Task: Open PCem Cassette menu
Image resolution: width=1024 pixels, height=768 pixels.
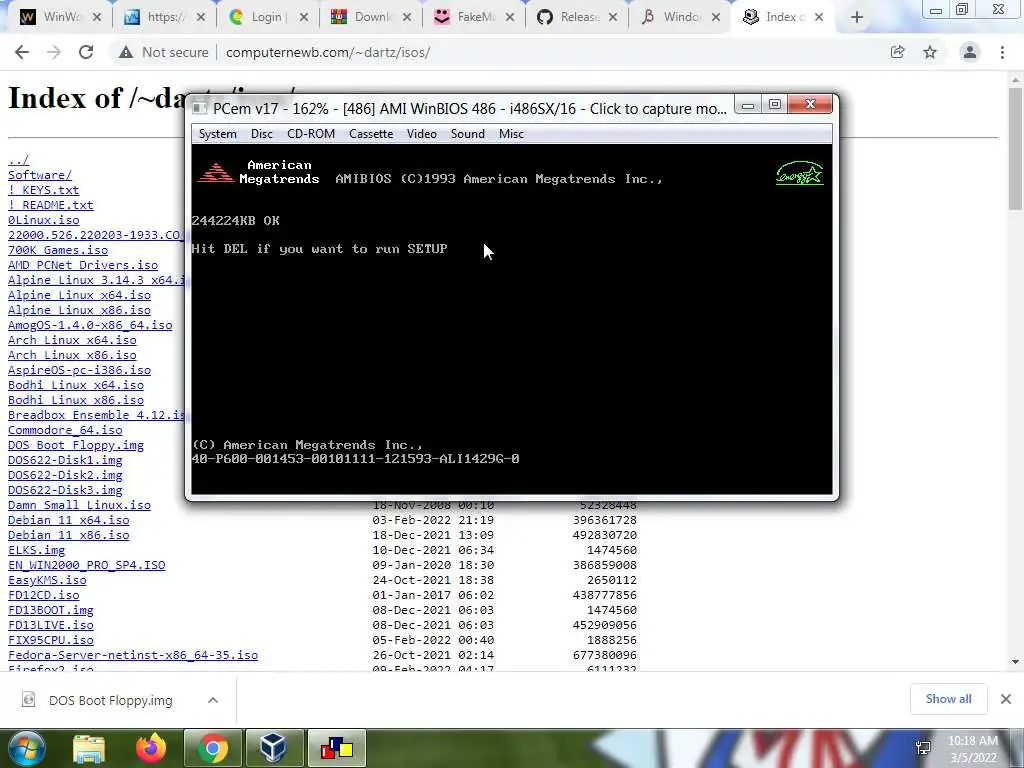Action: 371,134
